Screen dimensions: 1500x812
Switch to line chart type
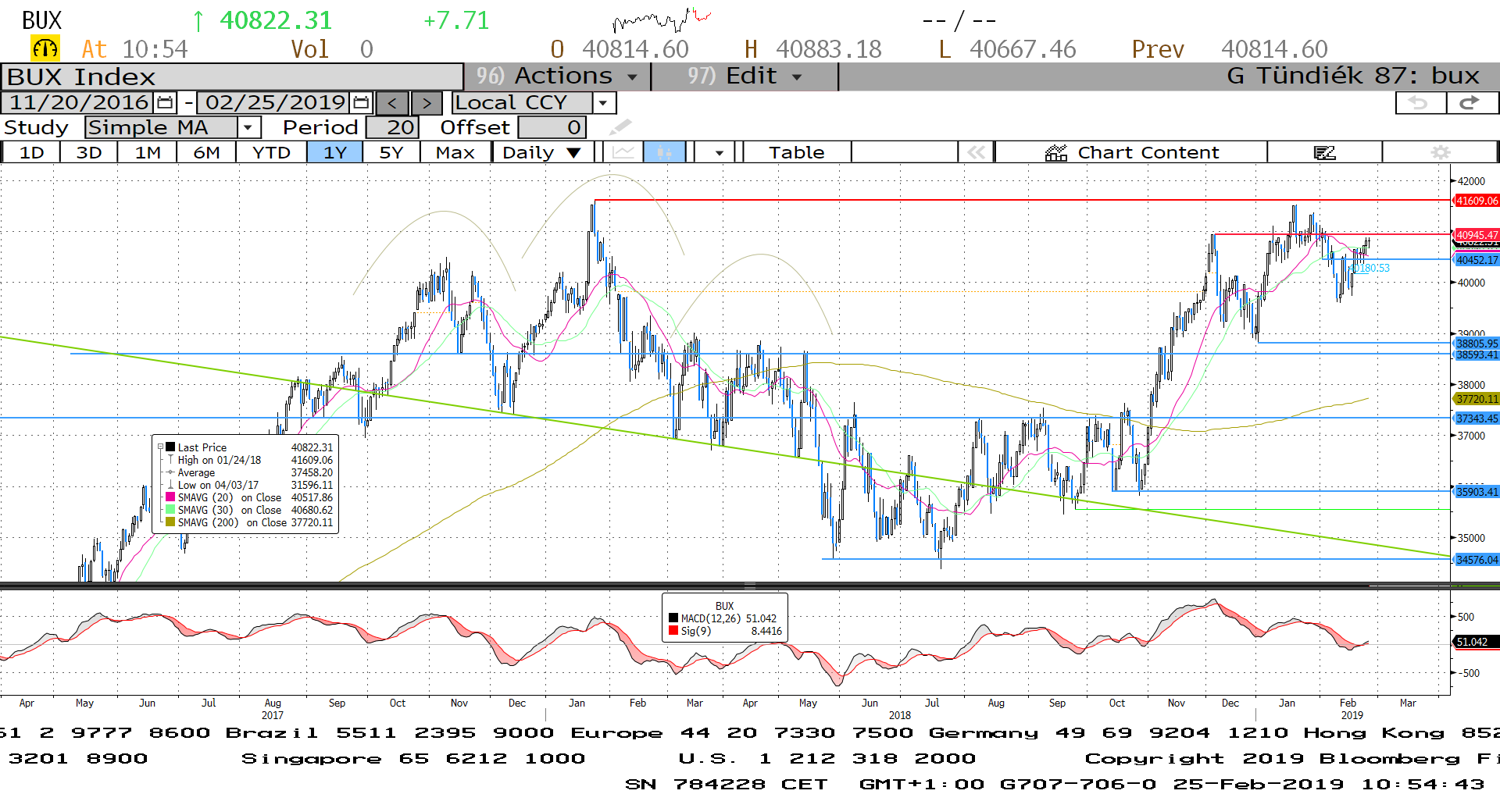623,152
